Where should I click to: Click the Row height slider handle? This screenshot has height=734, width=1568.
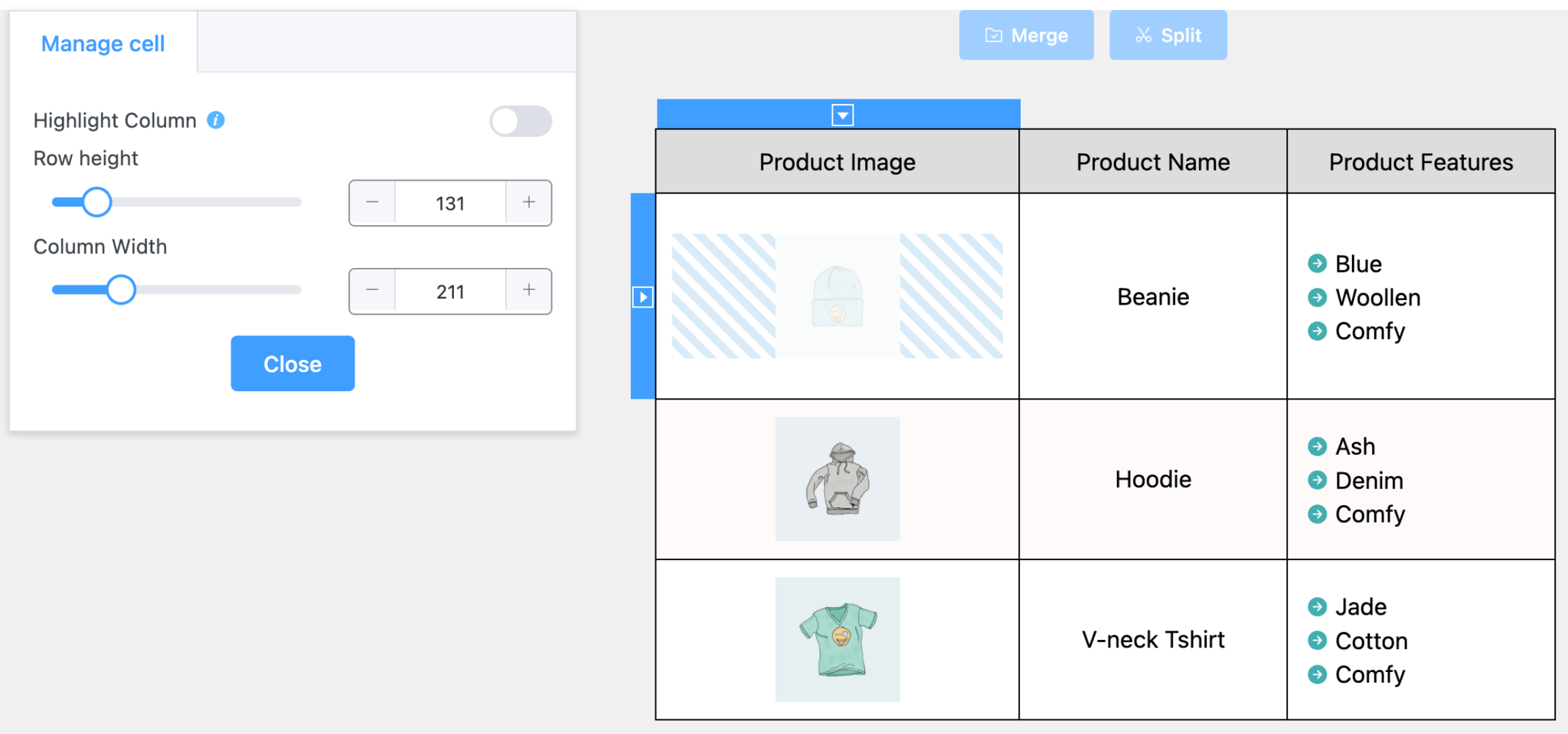pyautogui.click(x=97, y=201)
